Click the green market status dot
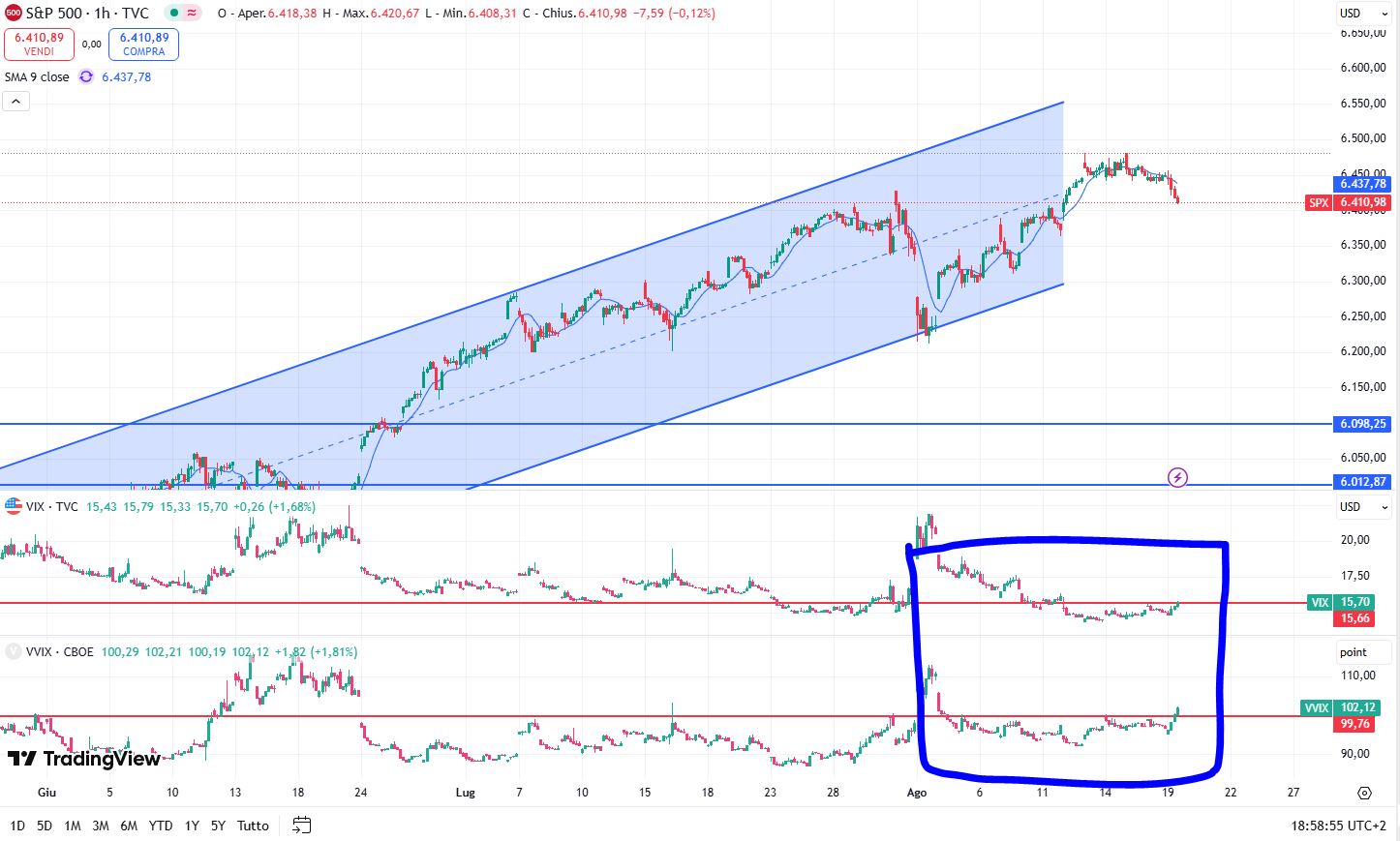 (x=172, y=13)
